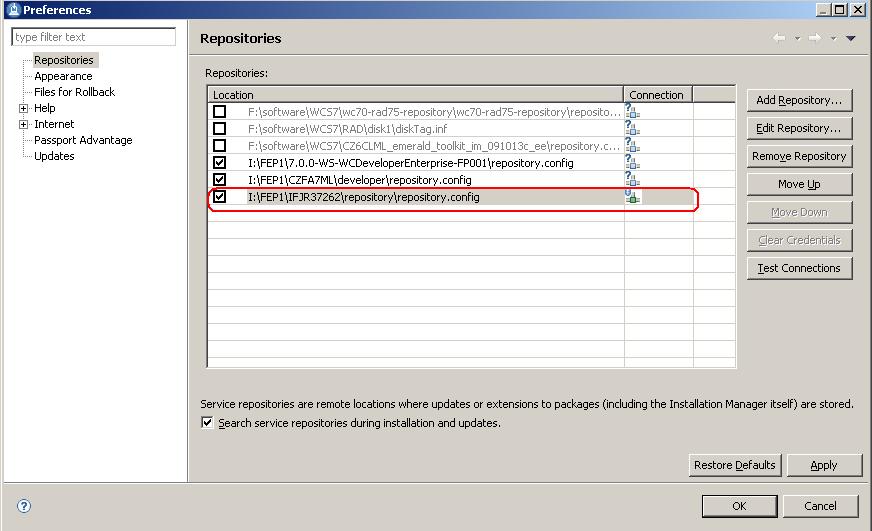Check the RAD disk1 diskTag.inf repository
872x531 pixels.
220,128
